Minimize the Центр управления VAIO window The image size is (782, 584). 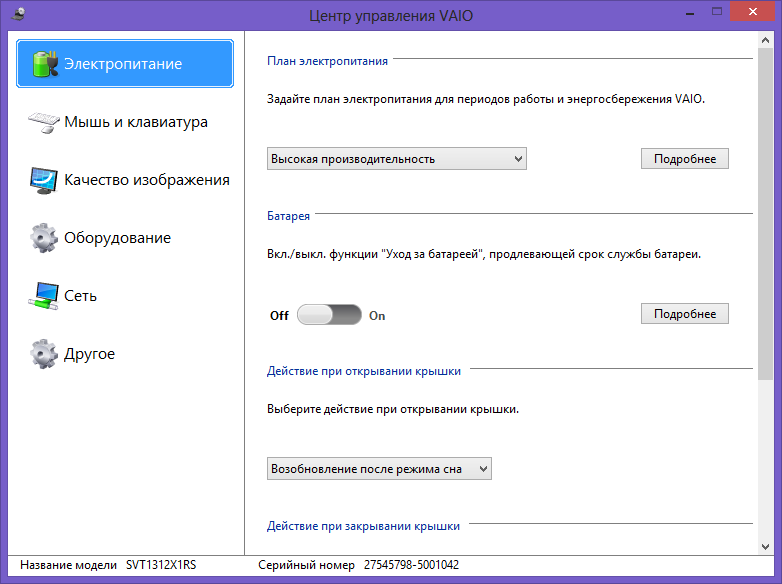point(690,12)
